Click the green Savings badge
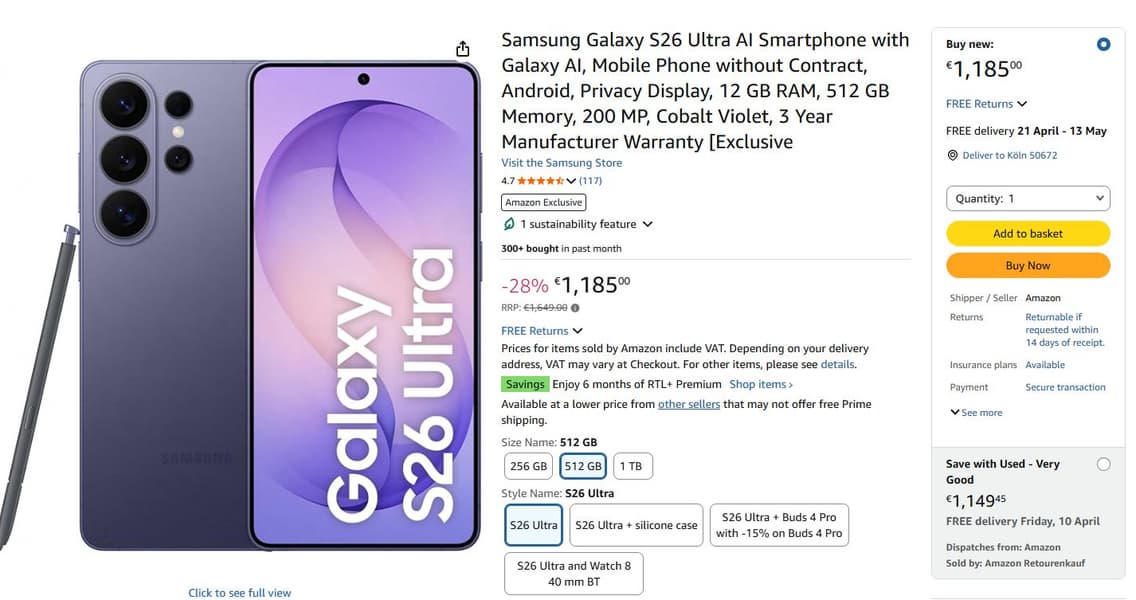This screenshot has height=600, width=1136. point(525,384)
